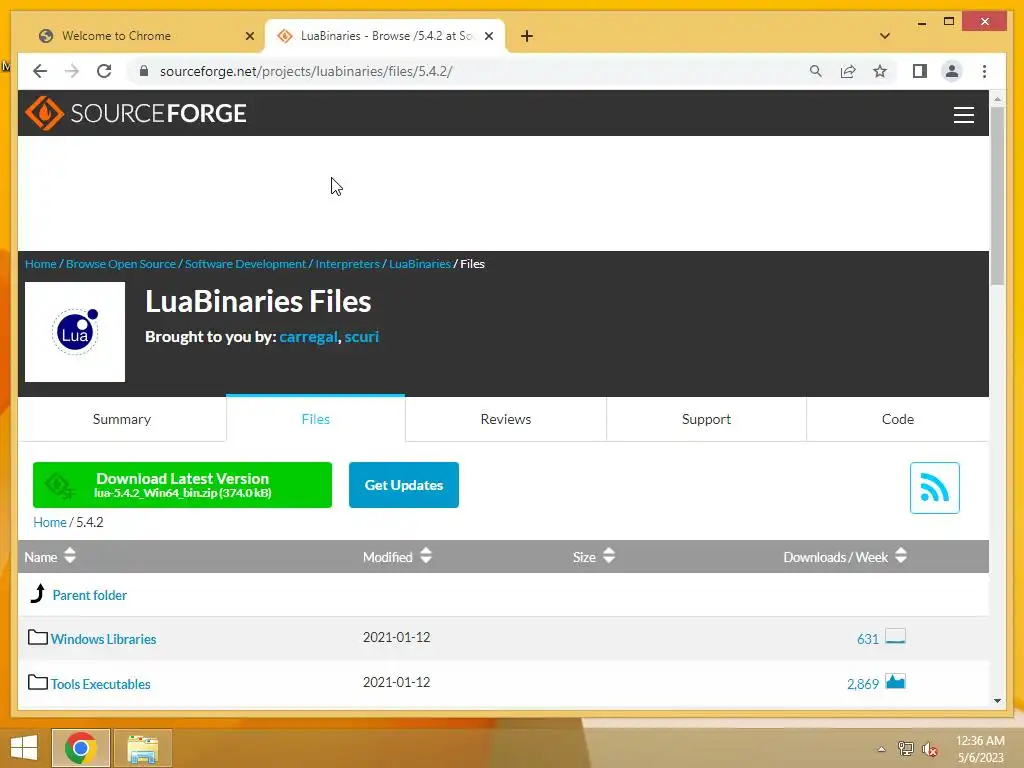
Task: Click the network tray icon
Action: [x=905, y=749]
